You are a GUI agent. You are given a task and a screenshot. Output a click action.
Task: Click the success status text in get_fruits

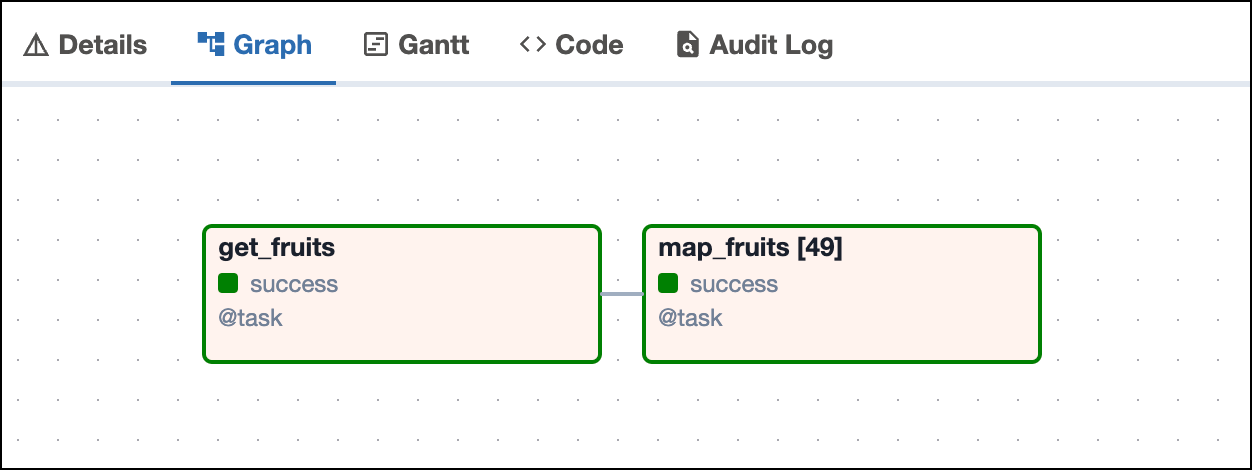294,284
